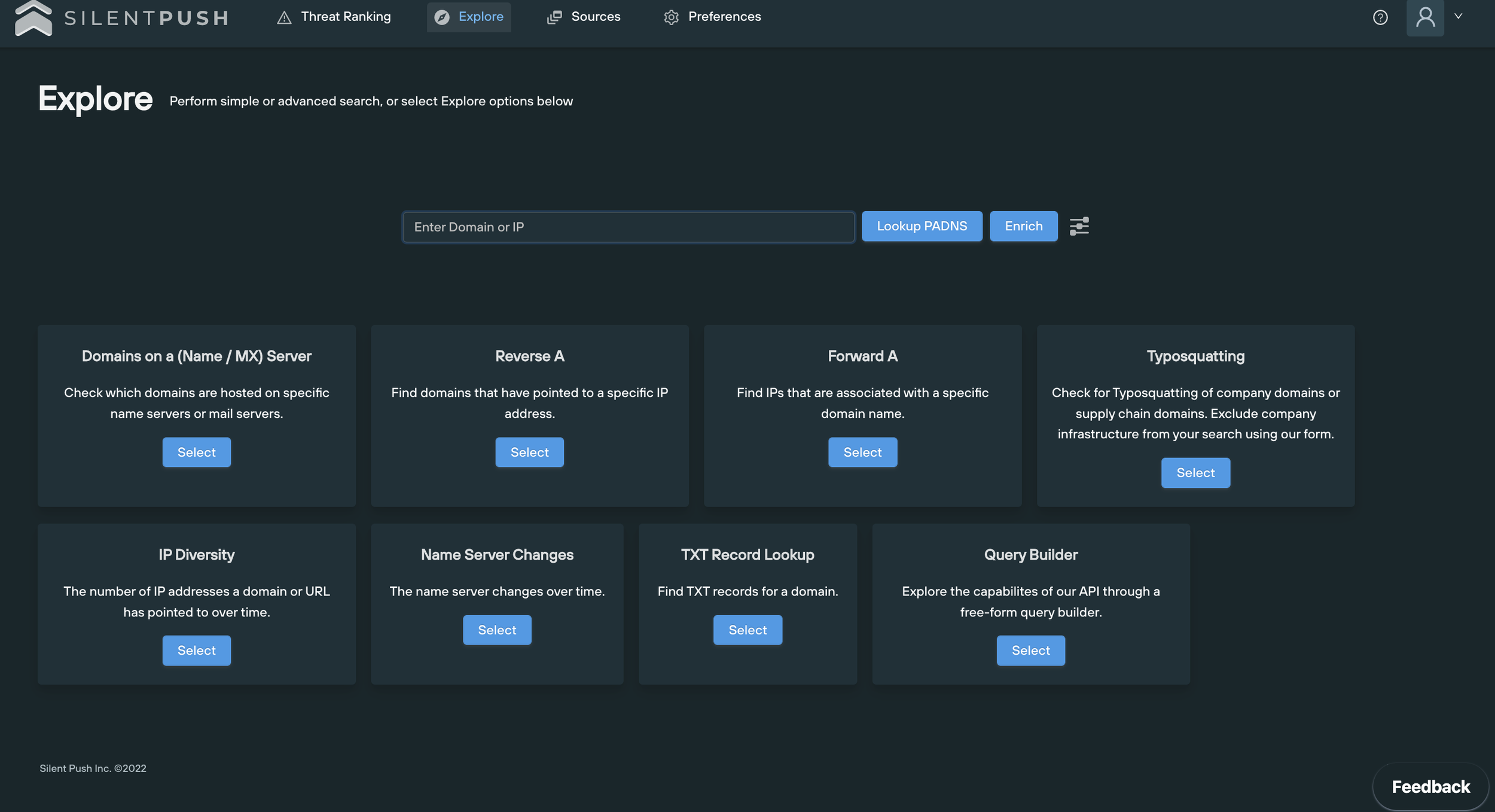Click the Lookup PADNS button
This screenshot has height=812, width=1495.
click(922, 226)
